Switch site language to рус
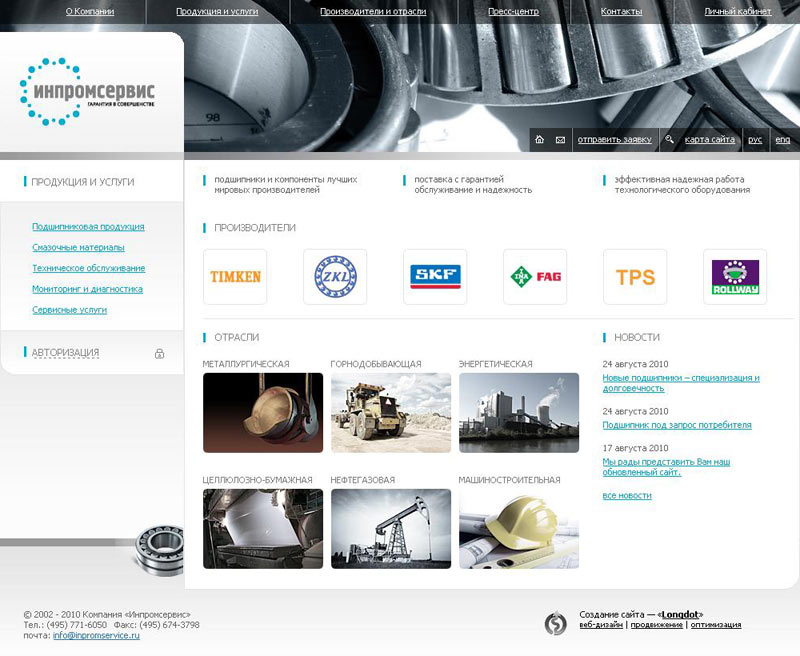 coord(755,140)
